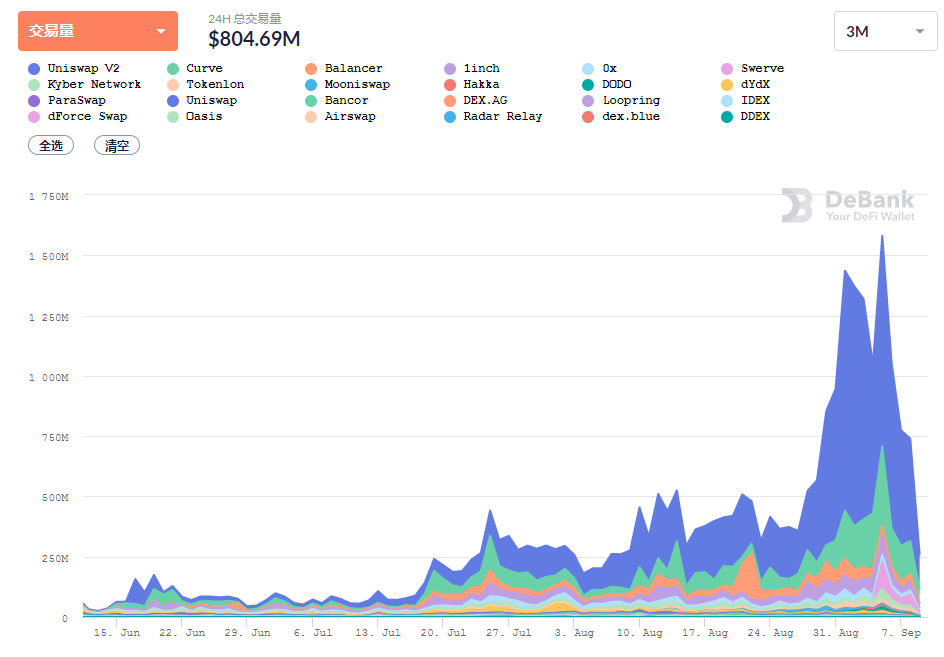Click the DODO legend teal dot
The height and width of the screenshot is (657, 944).
tap(588, 85)
